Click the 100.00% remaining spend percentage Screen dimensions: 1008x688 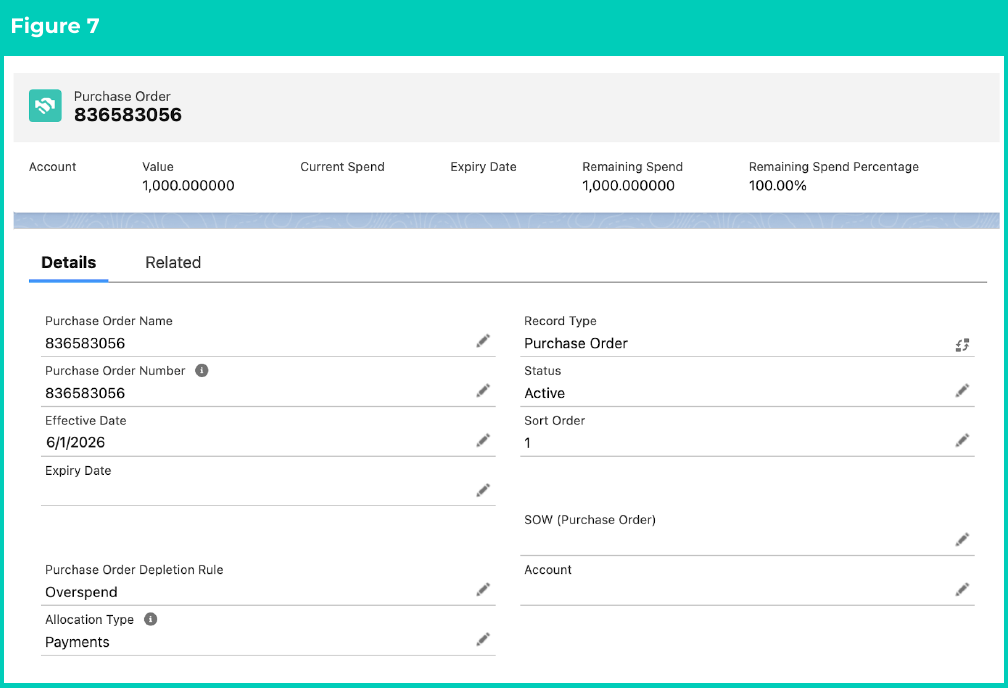click(777, 186)
